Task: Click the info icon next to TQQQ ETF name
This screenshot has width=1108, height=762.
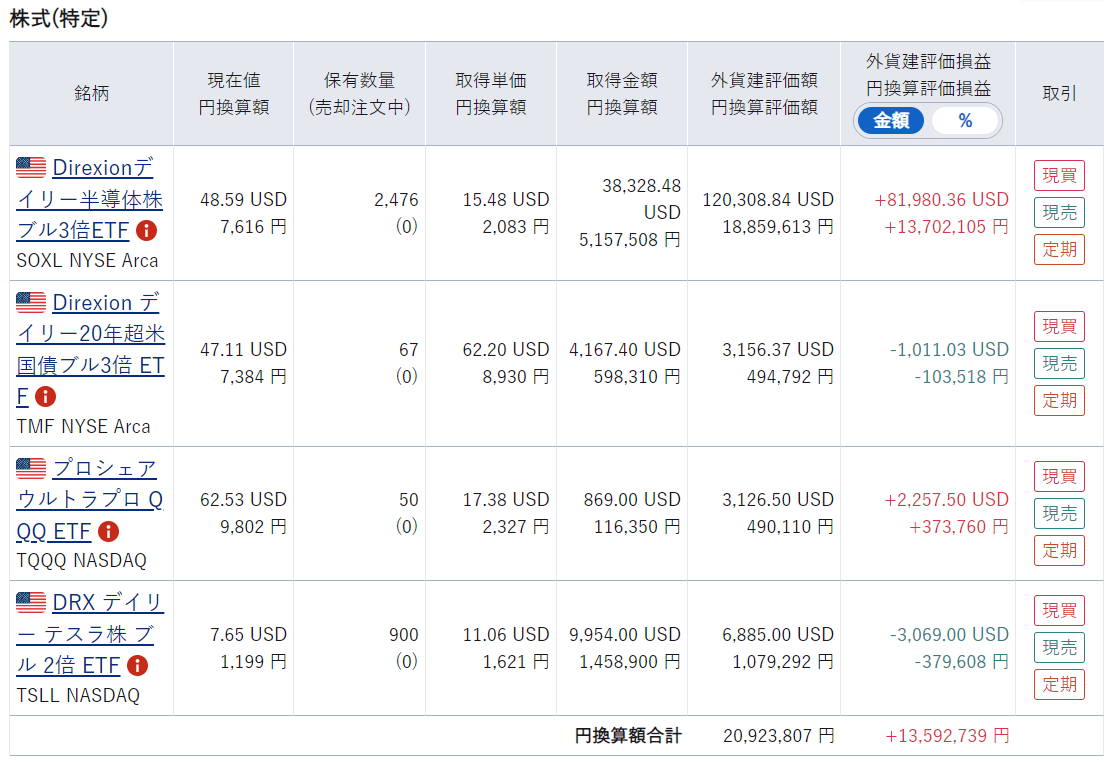Action: 108,531
